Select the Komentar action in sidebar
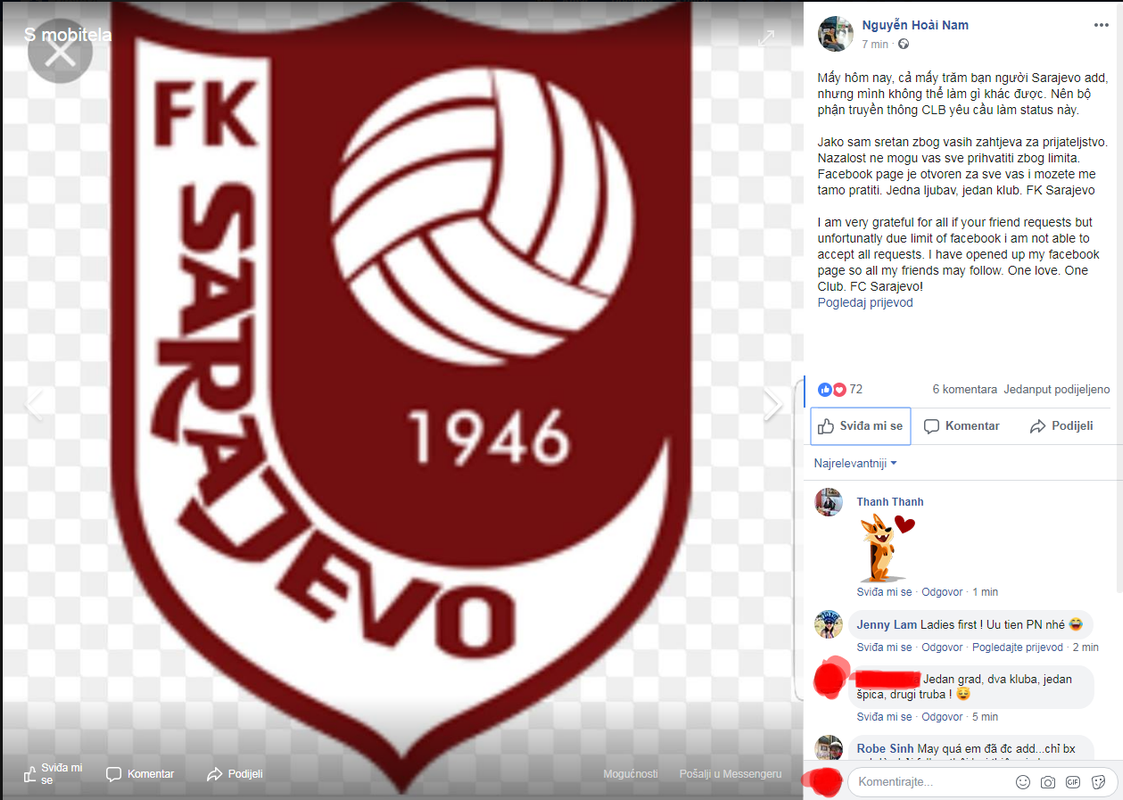Image resolution: width=1123 pixels, height=800 pixels. [x=961, y=426]
